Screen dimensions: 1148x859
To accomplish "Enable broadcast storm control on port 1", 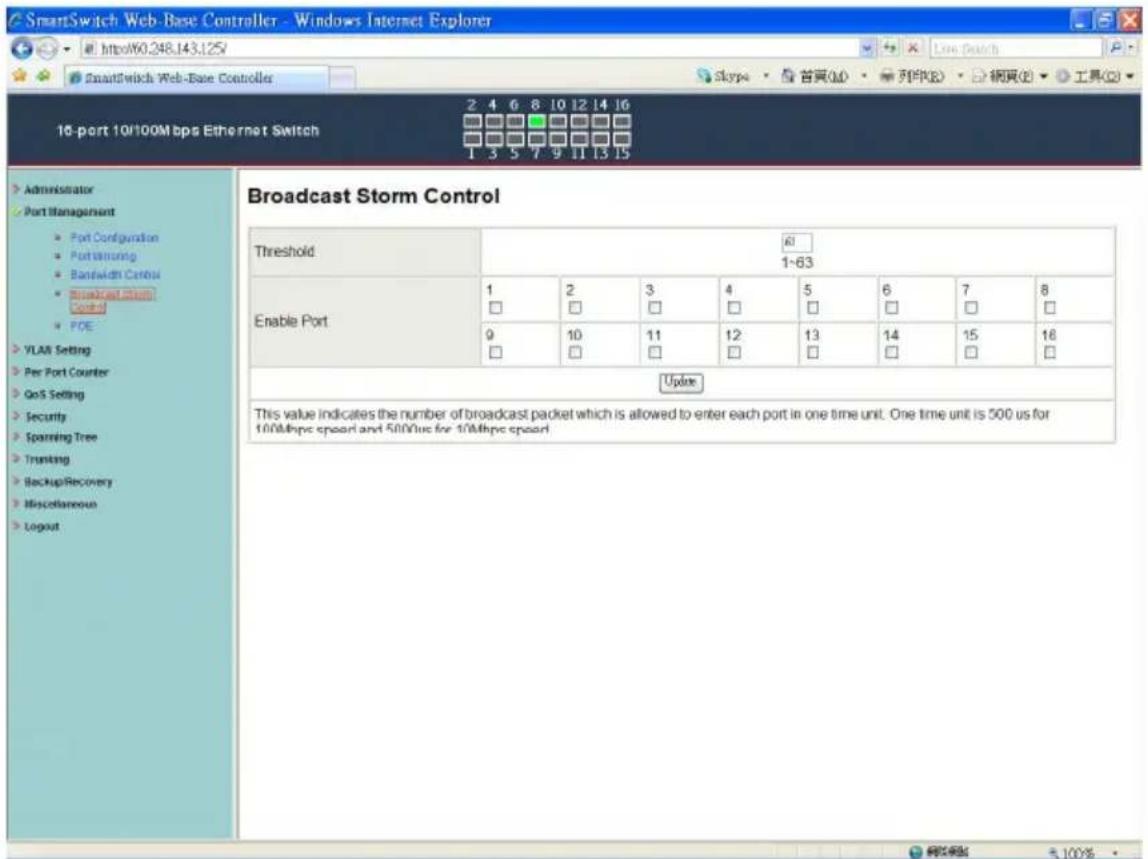I will (496, 308).
